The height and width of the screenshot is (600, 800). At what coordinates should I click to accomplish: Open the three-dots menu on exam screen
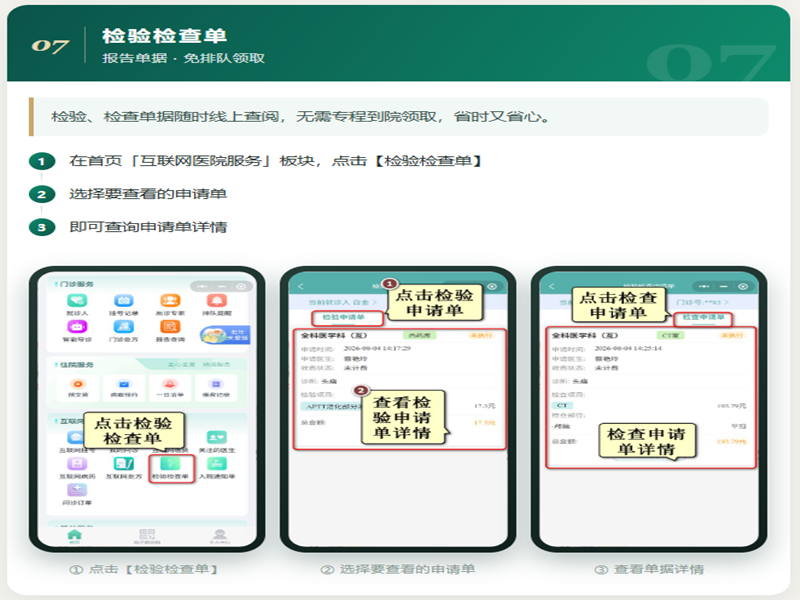click(704, 286)
